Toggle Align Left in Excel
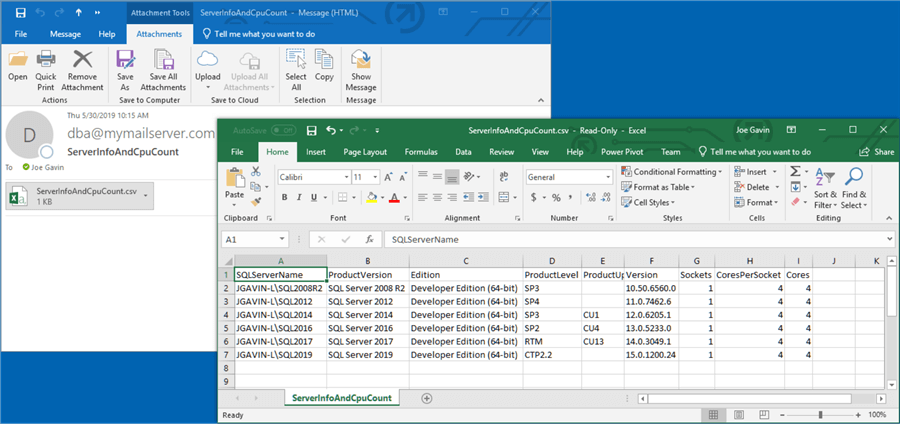Image resolution: width=900 pixels, height=424 pixels. coord(423,197)
